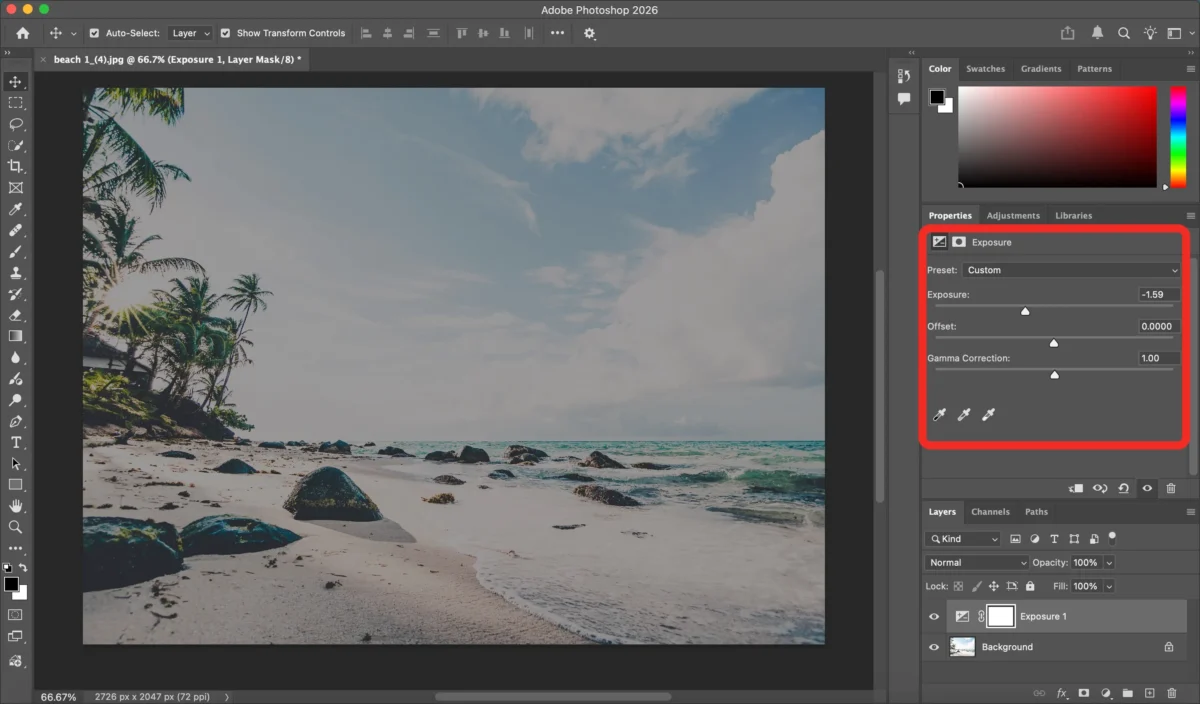The width and height of the screenshot is (1200, 704).
Task: Click the Gamma Correction value field
Action: 1158,358
